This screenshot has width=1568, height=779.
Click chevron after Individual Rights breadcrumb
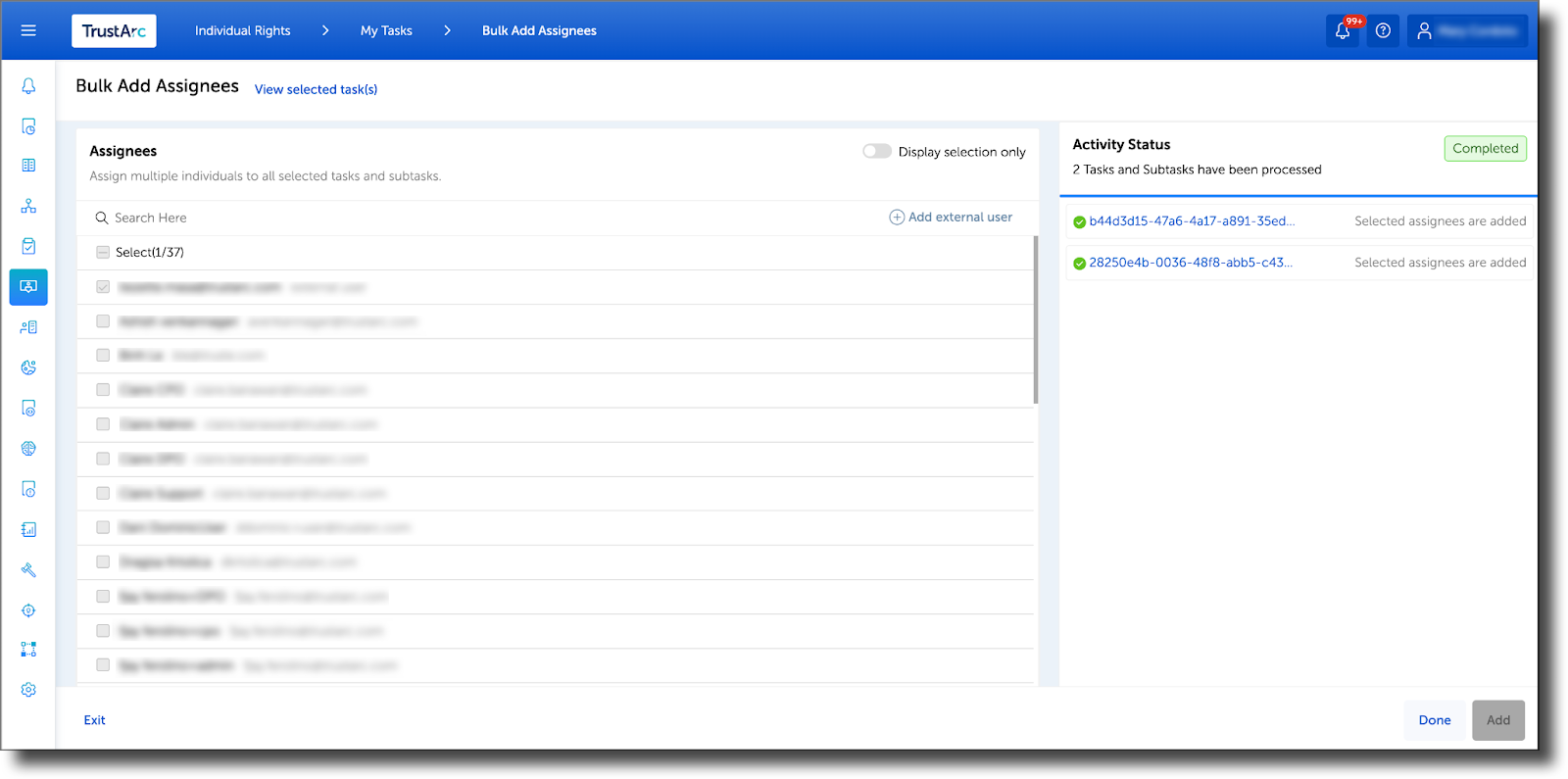tap(325, 30)
